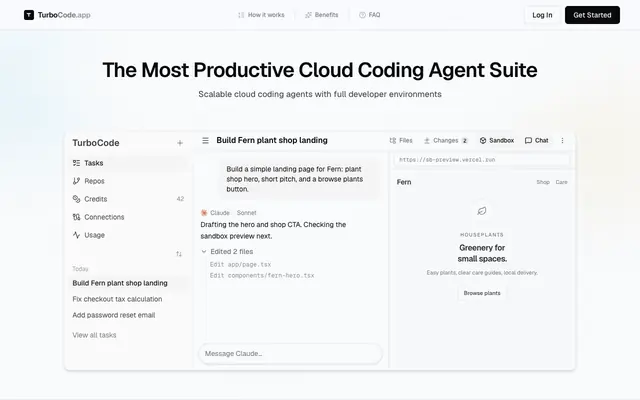Click the plus icon beside TurboCode

(x=180, y=143)
